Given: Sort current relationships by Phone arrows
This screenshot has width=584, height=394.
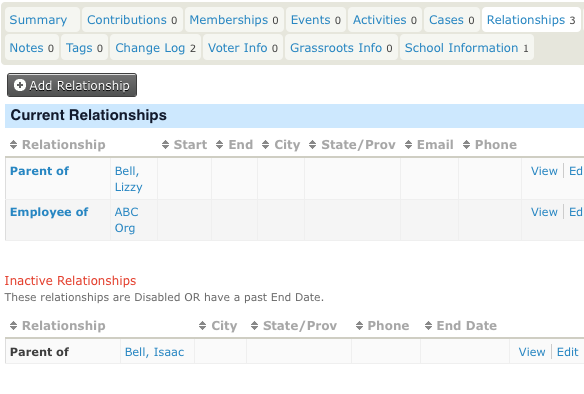Looking at the screenshot, I should tap(466, 144).
